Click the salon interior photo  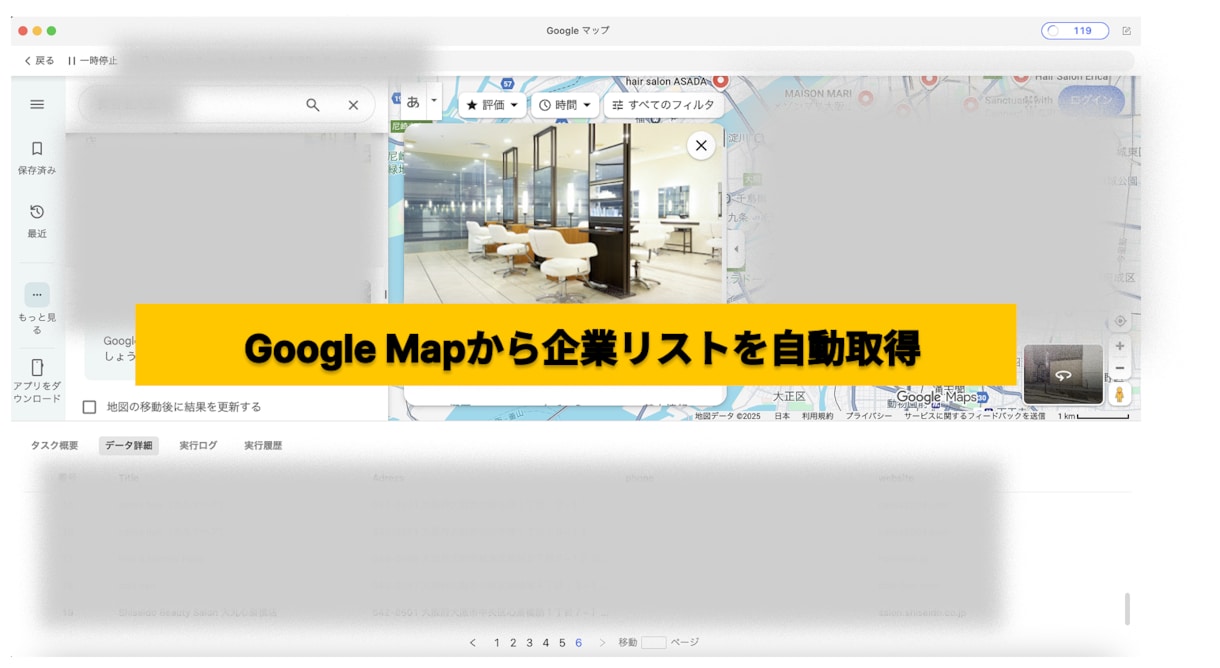[563, 212]
